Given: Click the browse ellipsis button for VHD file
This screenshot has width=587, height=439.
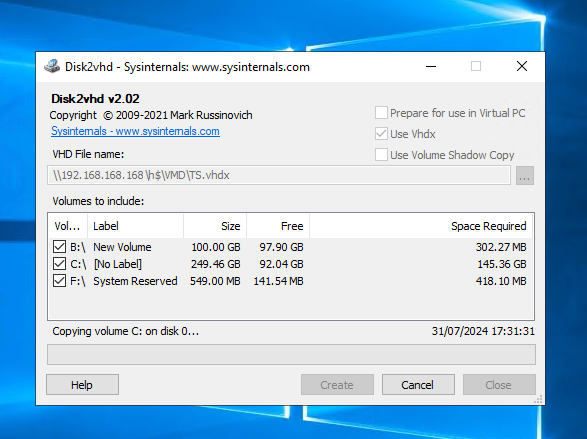Looking at the screenshot, I should 524,176.
